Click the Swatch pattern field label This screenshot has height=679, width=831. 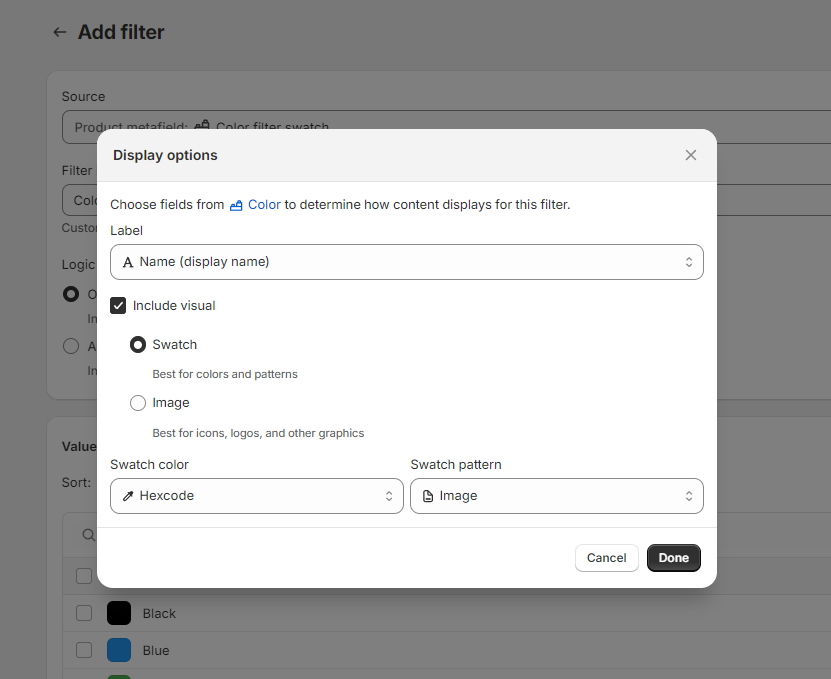coord(455,465)
